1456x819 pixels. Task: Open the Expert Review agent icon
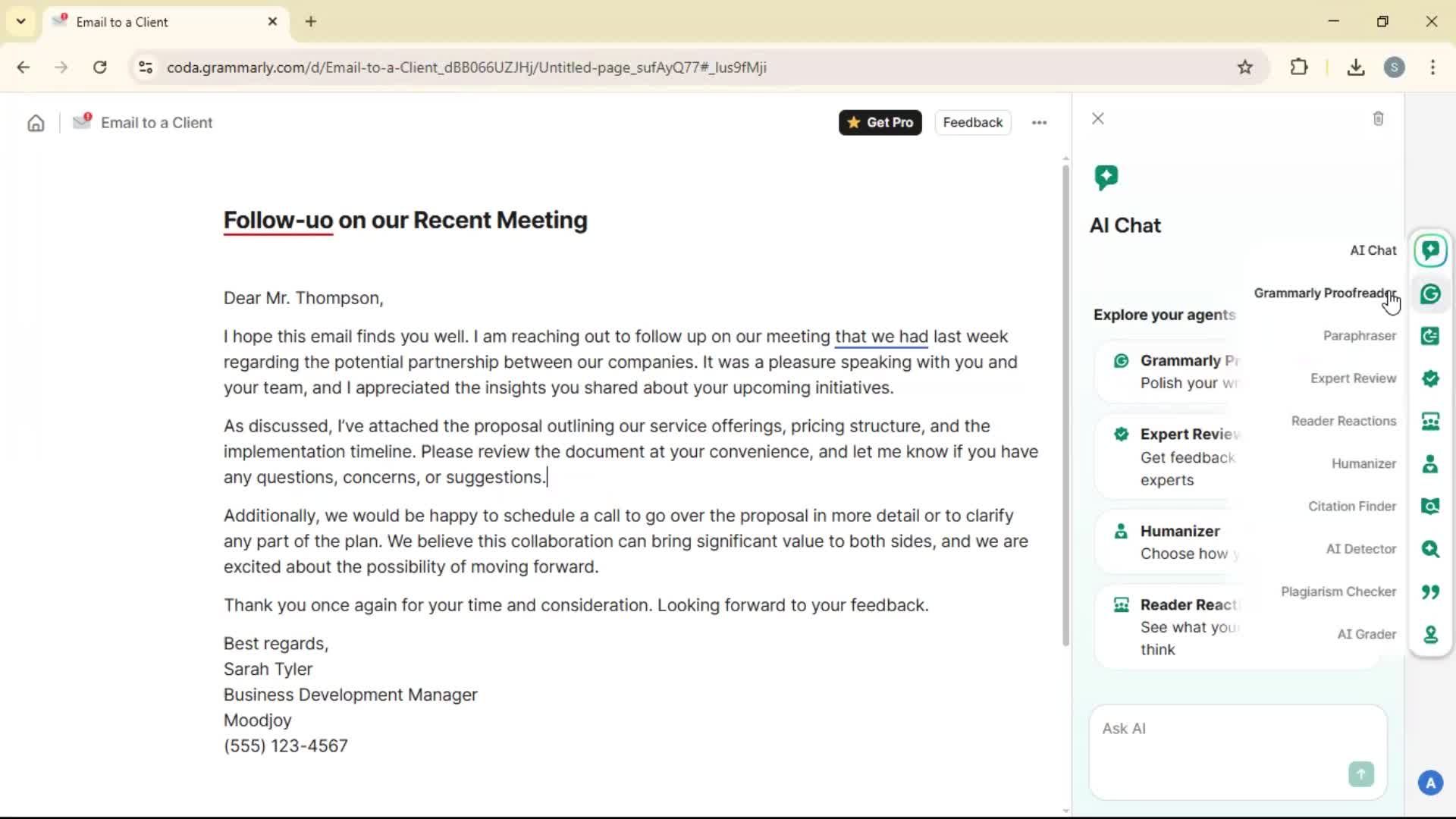1430,378
